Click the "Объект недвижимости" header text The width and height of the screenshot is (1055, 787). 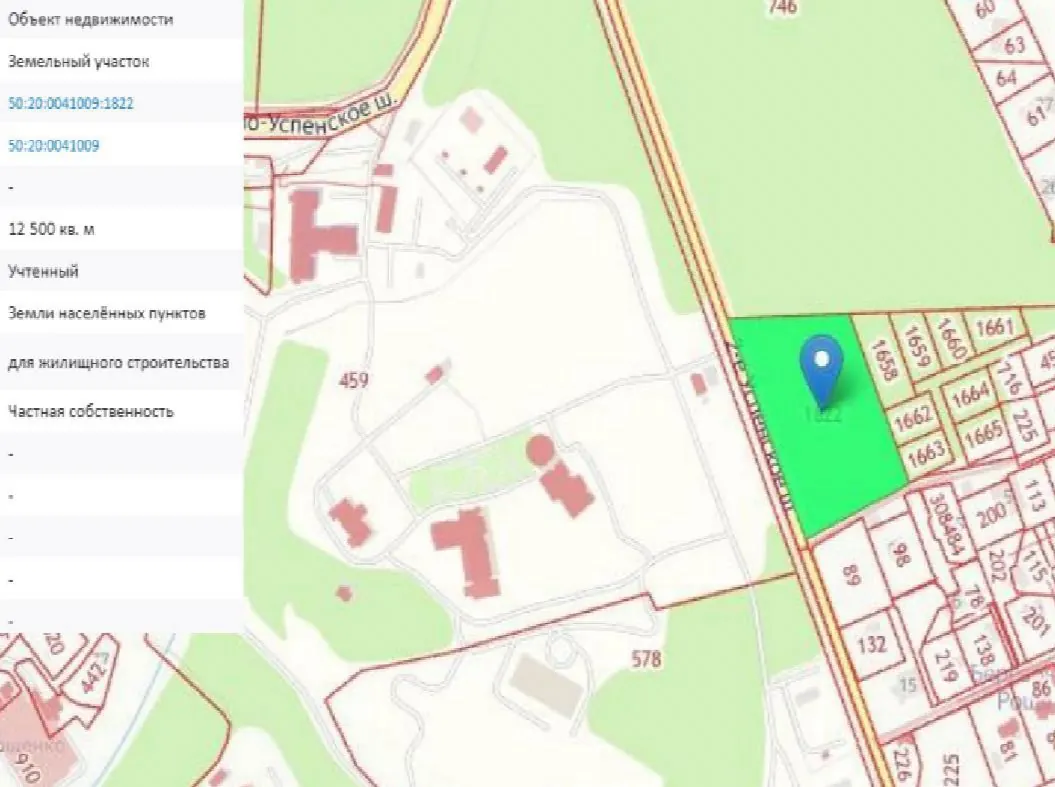pyautogui.click(x=90, y=20)
